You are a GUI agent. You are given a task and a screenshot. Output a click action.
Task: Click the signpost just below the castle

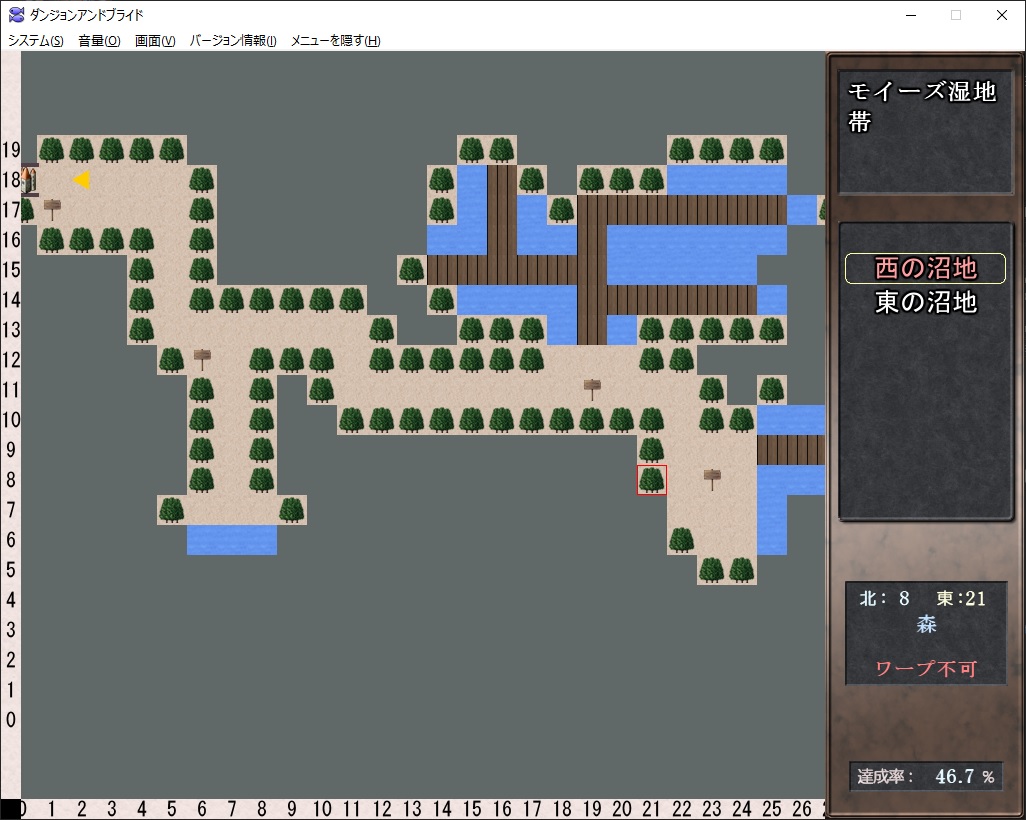(52, 209)
